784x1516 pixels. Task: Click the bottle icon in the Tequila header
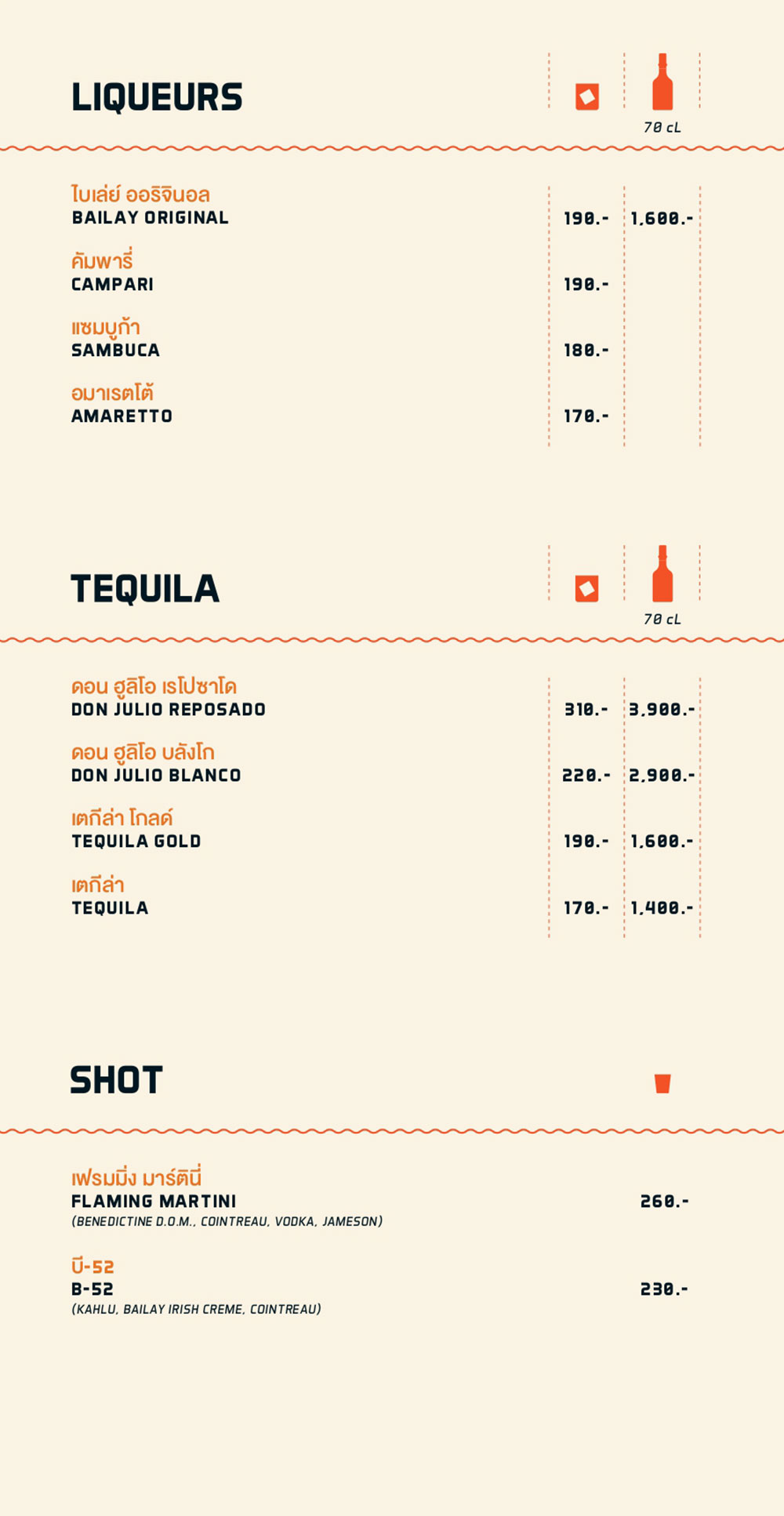(x=662, y=573)
